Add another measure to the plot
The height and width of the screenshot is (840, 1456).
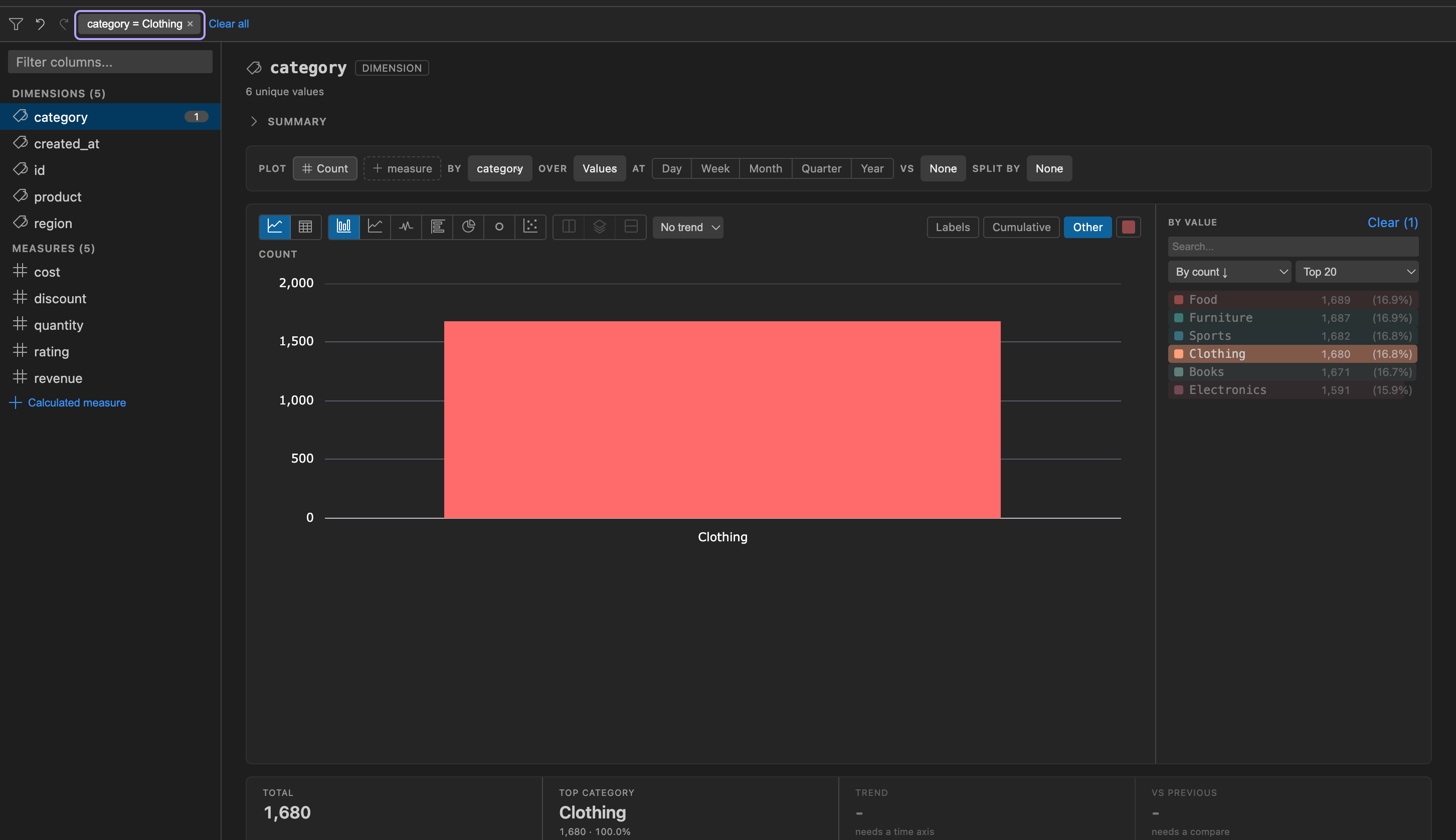click(x=402, y=168)
